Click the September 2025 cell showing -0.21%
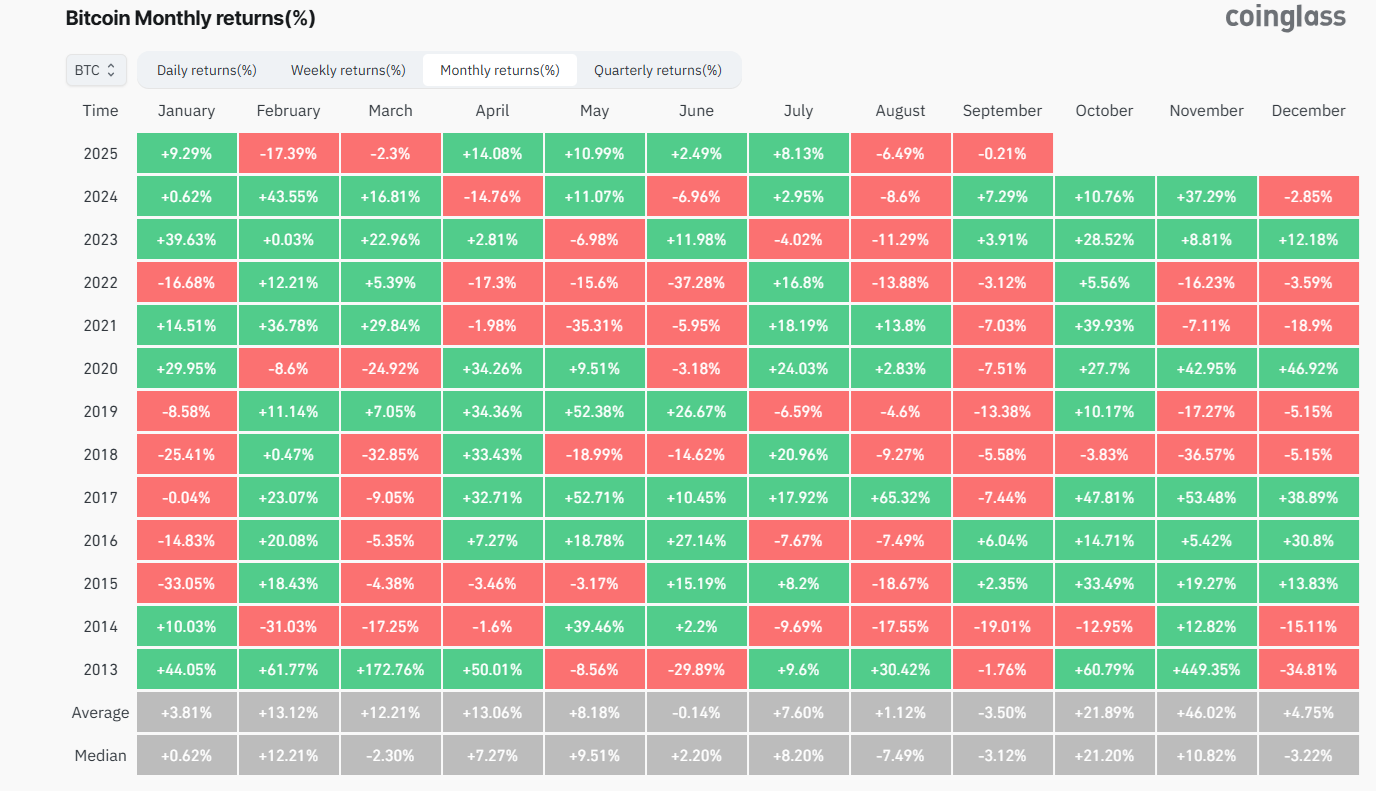This screenshot has height=791, width=1376. 1002,152
